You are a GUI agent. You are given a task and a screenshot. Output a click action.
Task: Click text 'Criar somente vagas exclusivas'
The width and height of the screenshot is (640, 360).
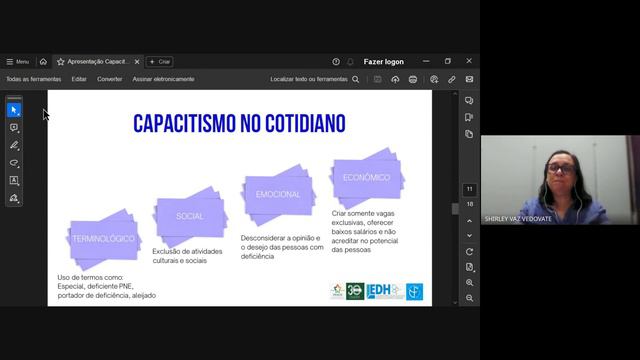tap(362, 218)
